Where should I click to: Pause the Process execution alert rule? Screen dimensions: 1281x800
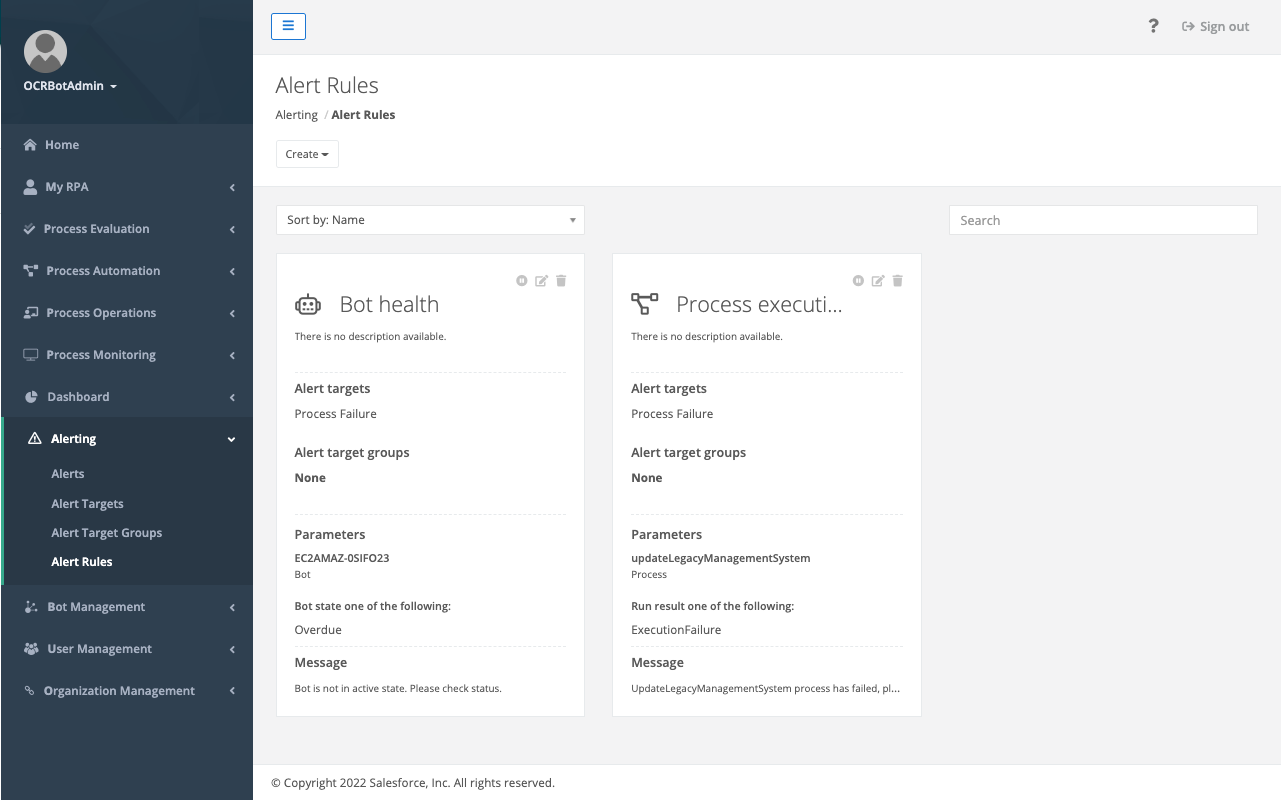(858, 281)
